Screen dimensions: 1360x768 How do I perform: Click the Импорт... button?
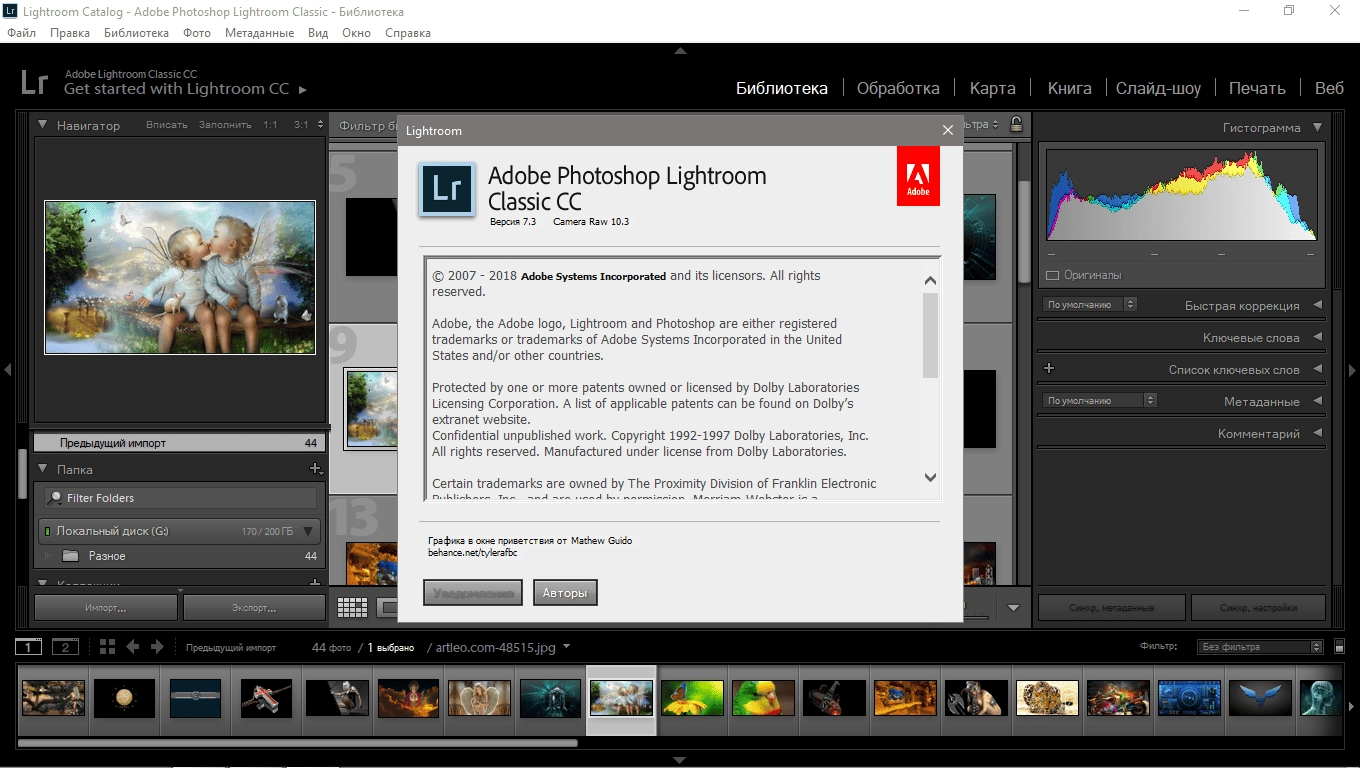pyautogui.click(x=106, y=607)
